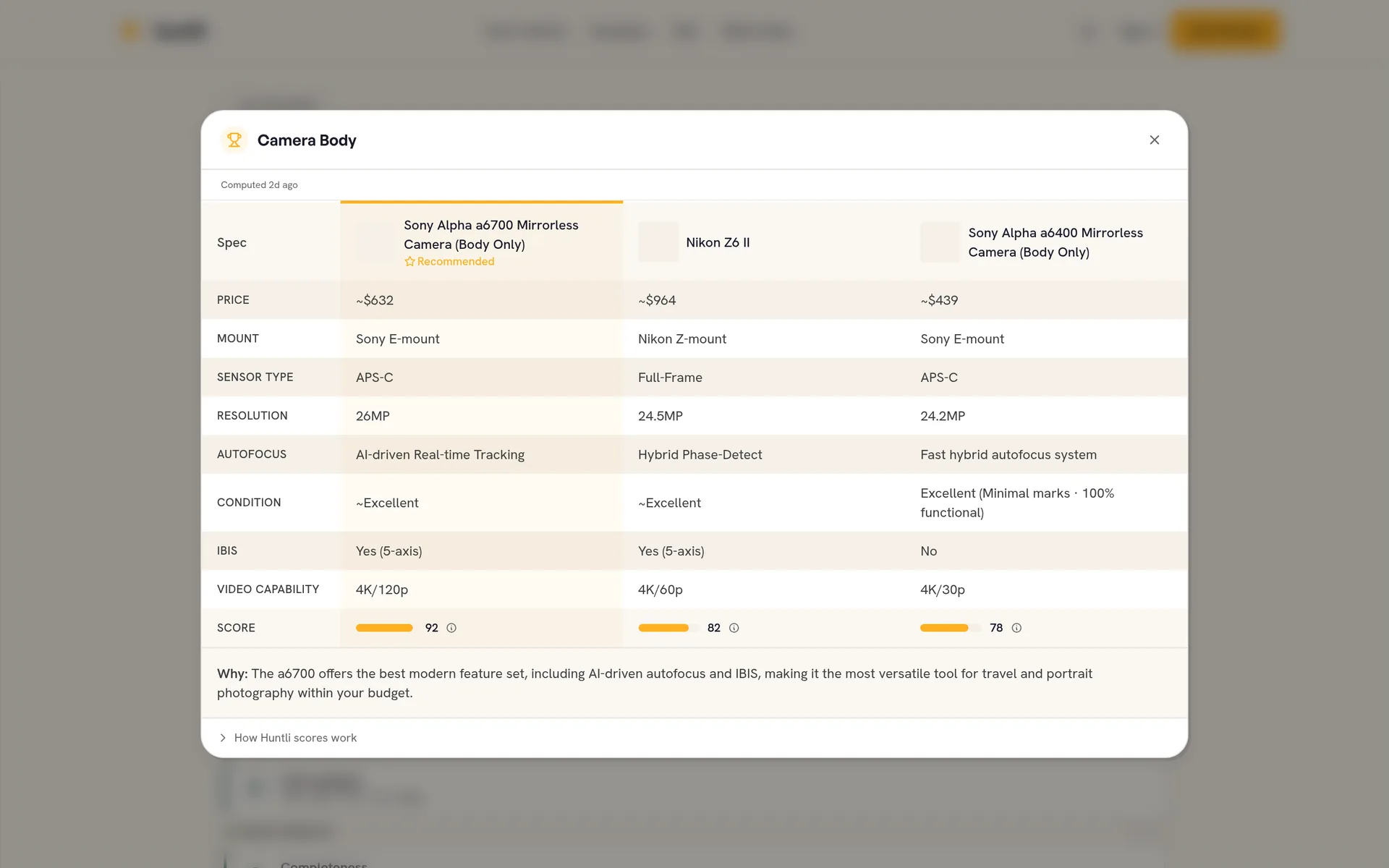
Task: Click Fast hybrid autofocus system cell
Action: point(1046,454)
